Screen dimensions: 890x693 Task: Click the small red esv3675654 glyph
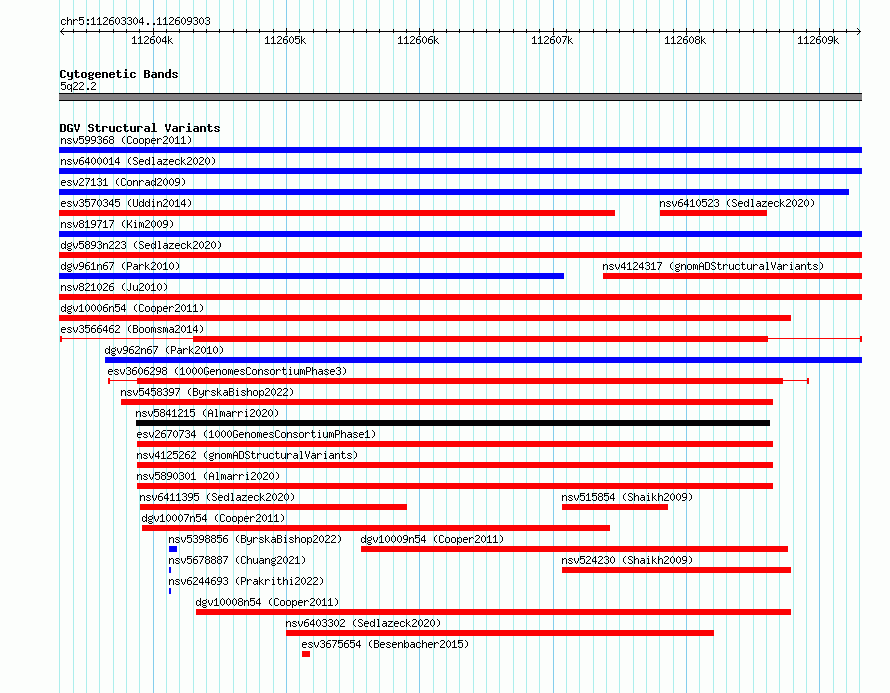[x=306, y=654]
